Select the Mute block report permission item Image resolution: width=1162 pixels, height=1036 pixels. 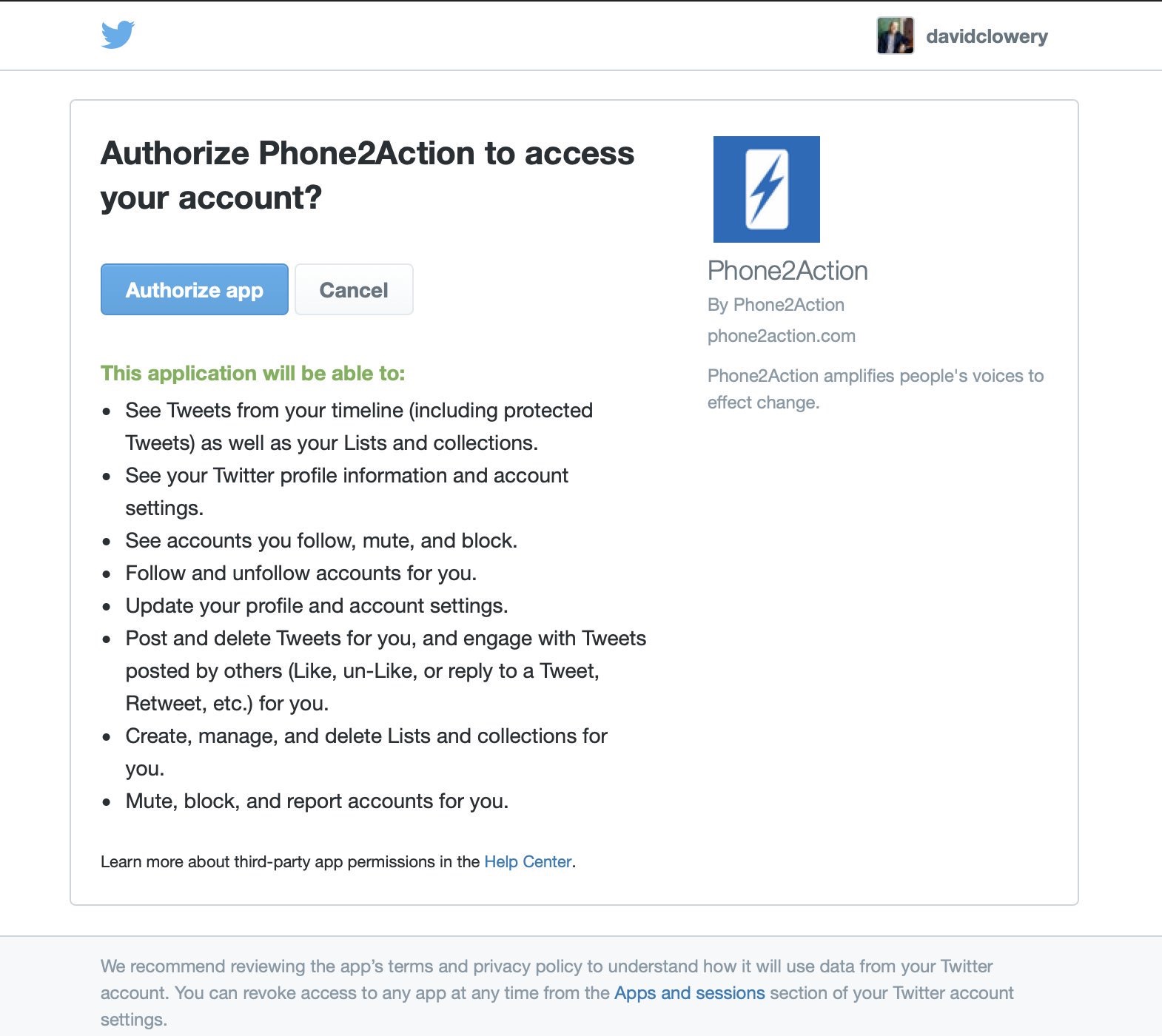(317, 801)
